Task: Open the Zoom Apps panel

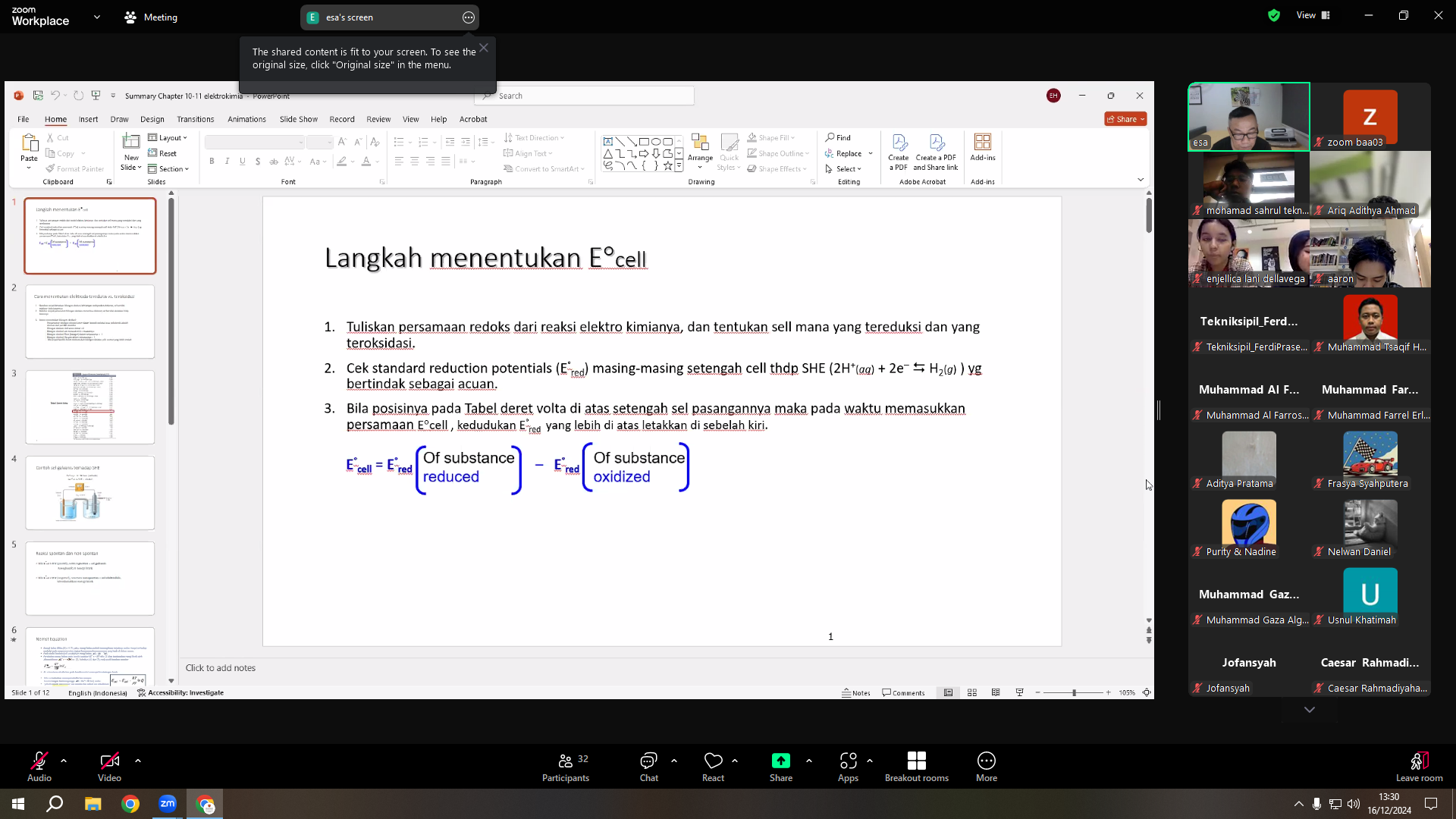Action: (848, 766)
